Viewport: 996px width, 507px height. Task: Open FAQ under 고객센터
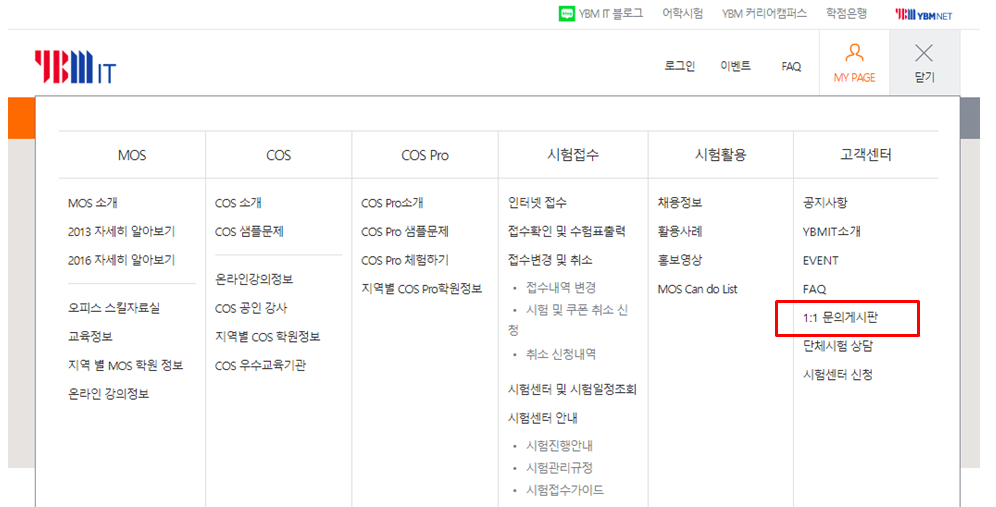tap(814, 289)
